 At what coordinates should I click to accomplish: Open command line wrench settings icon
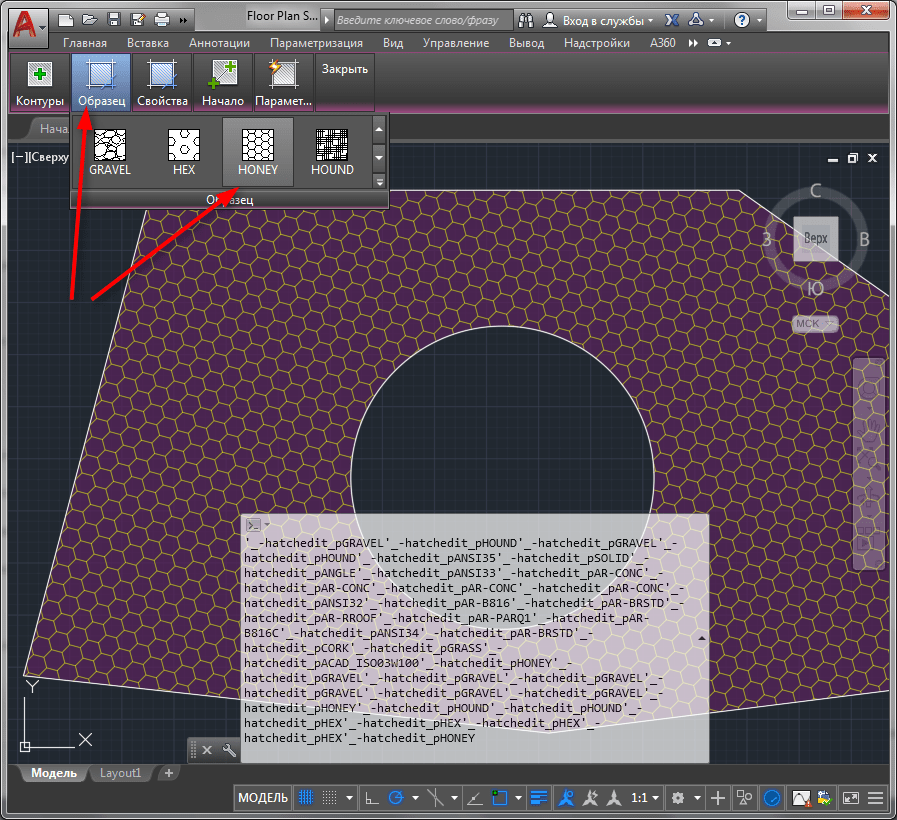(229, 750)
